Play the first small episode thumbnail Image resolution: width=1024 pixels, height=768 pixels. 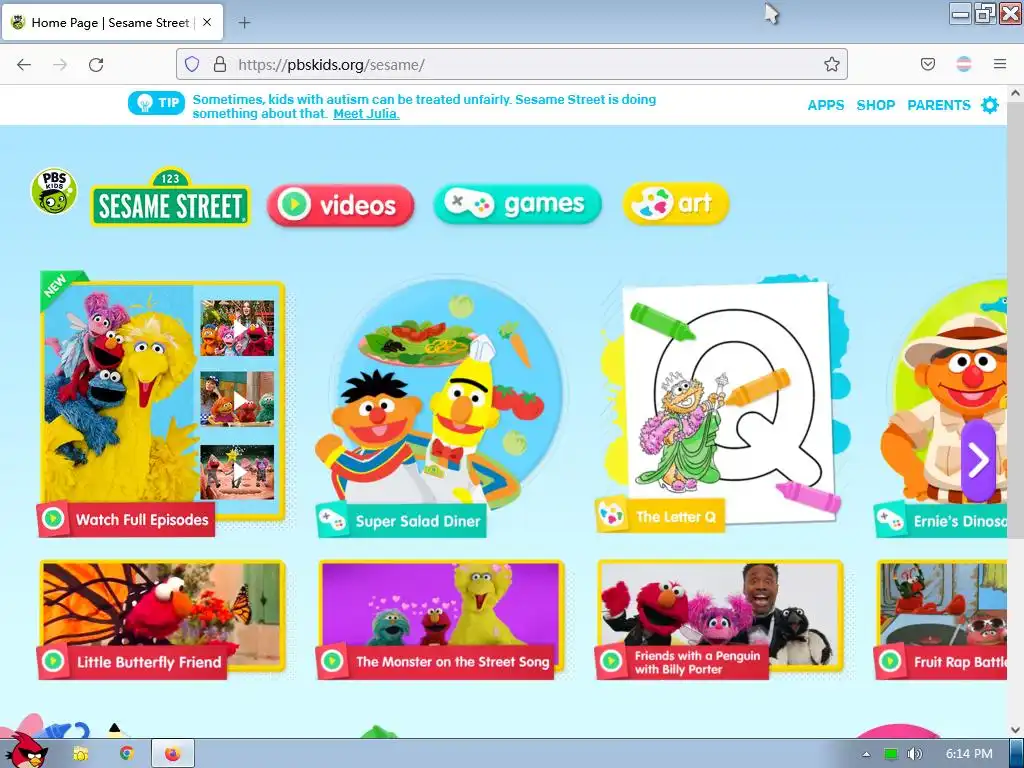pyautogui.click(x=237, y=328)
